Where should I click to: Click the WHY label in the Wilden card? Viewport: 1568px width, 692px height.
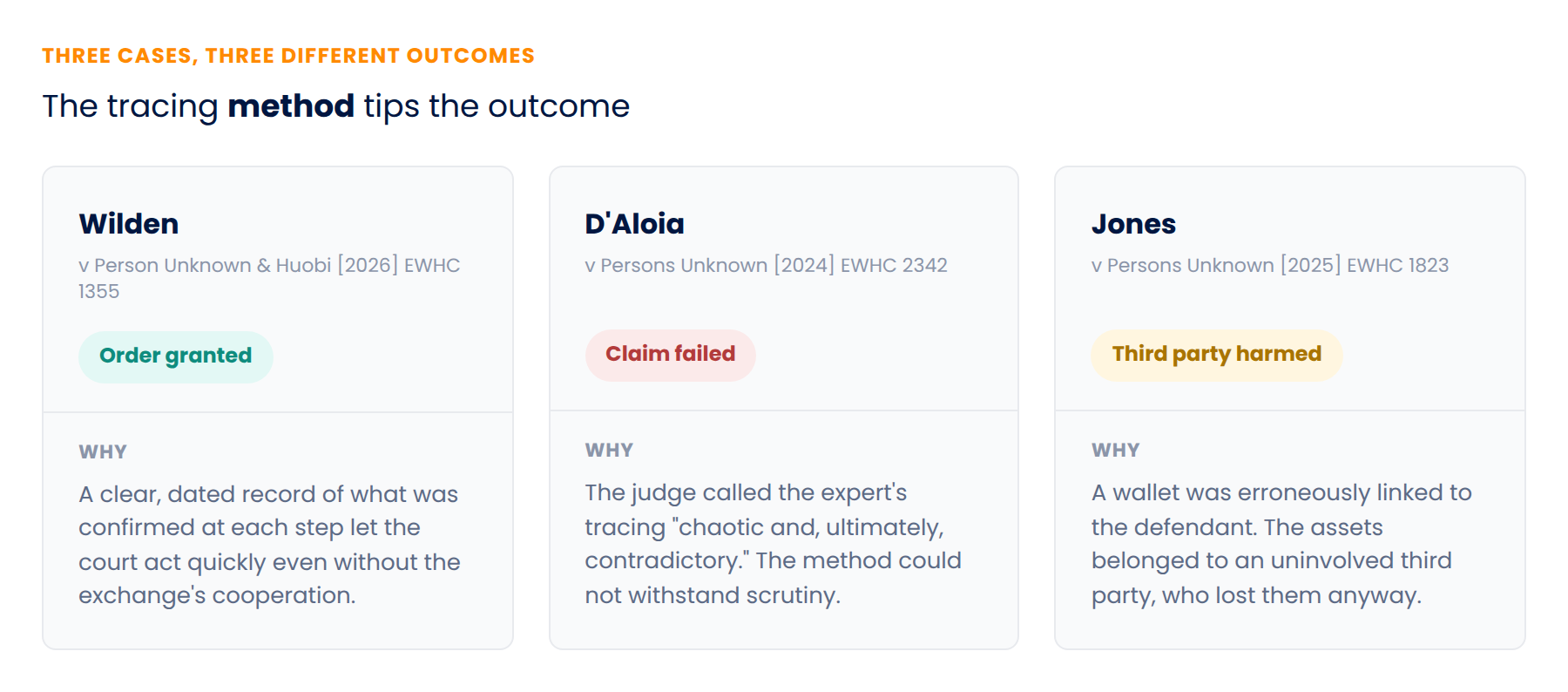coord(103,451)
